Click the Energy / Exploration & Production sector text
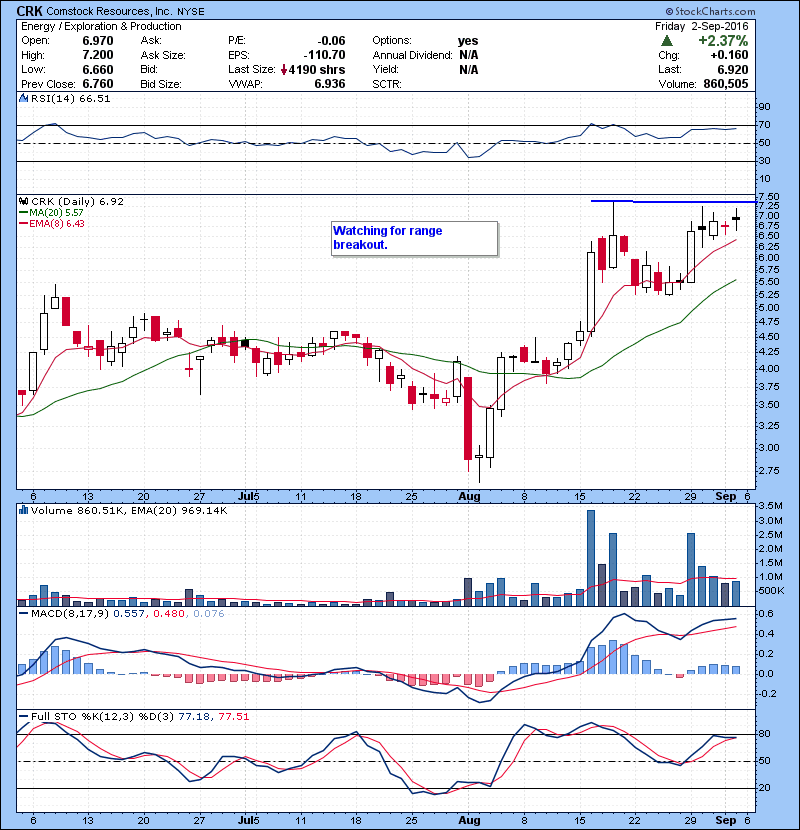 pyautogui.click(x=101, y=26)
